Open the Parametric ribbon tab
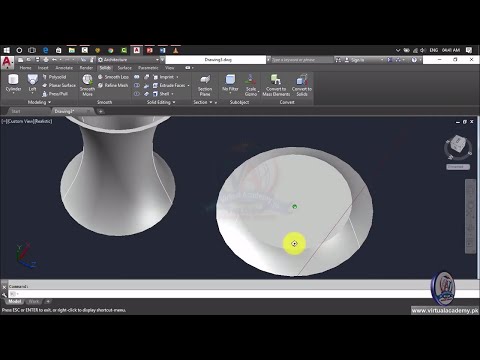The height and width of the screenshot is (360, 480). point(148,68)
